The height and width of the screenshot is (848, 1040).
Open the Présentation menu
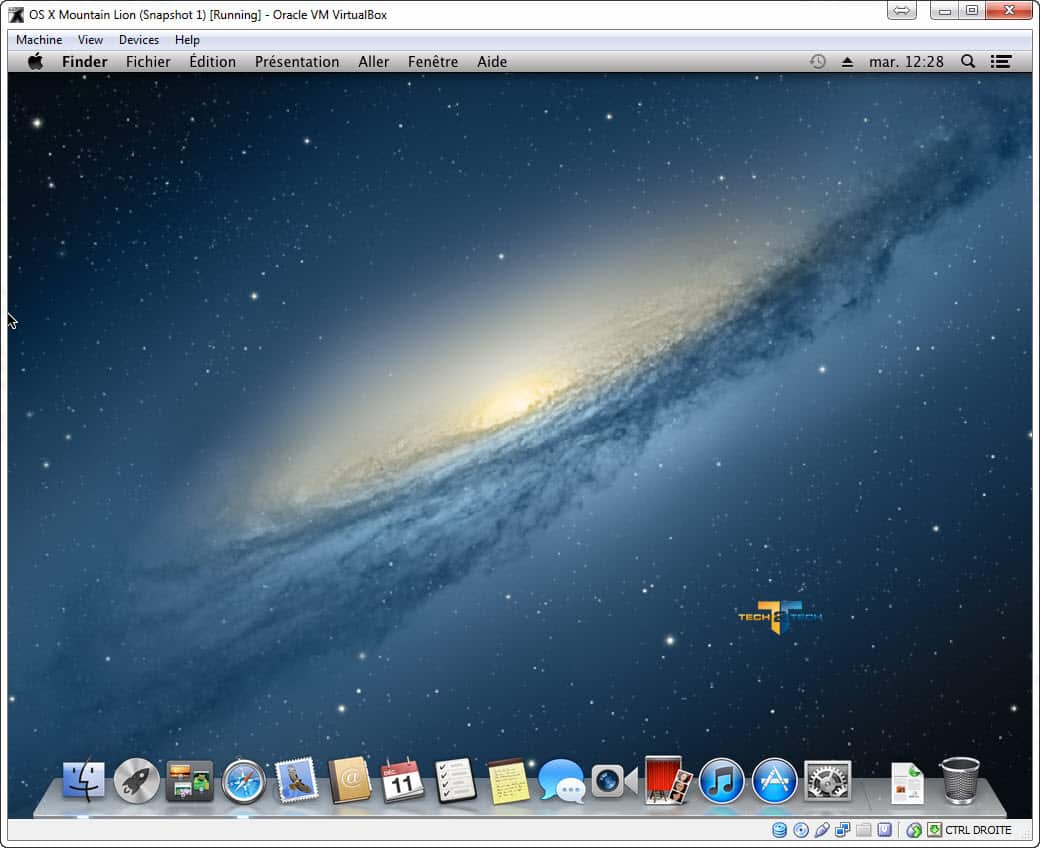[x=296, y=62]
